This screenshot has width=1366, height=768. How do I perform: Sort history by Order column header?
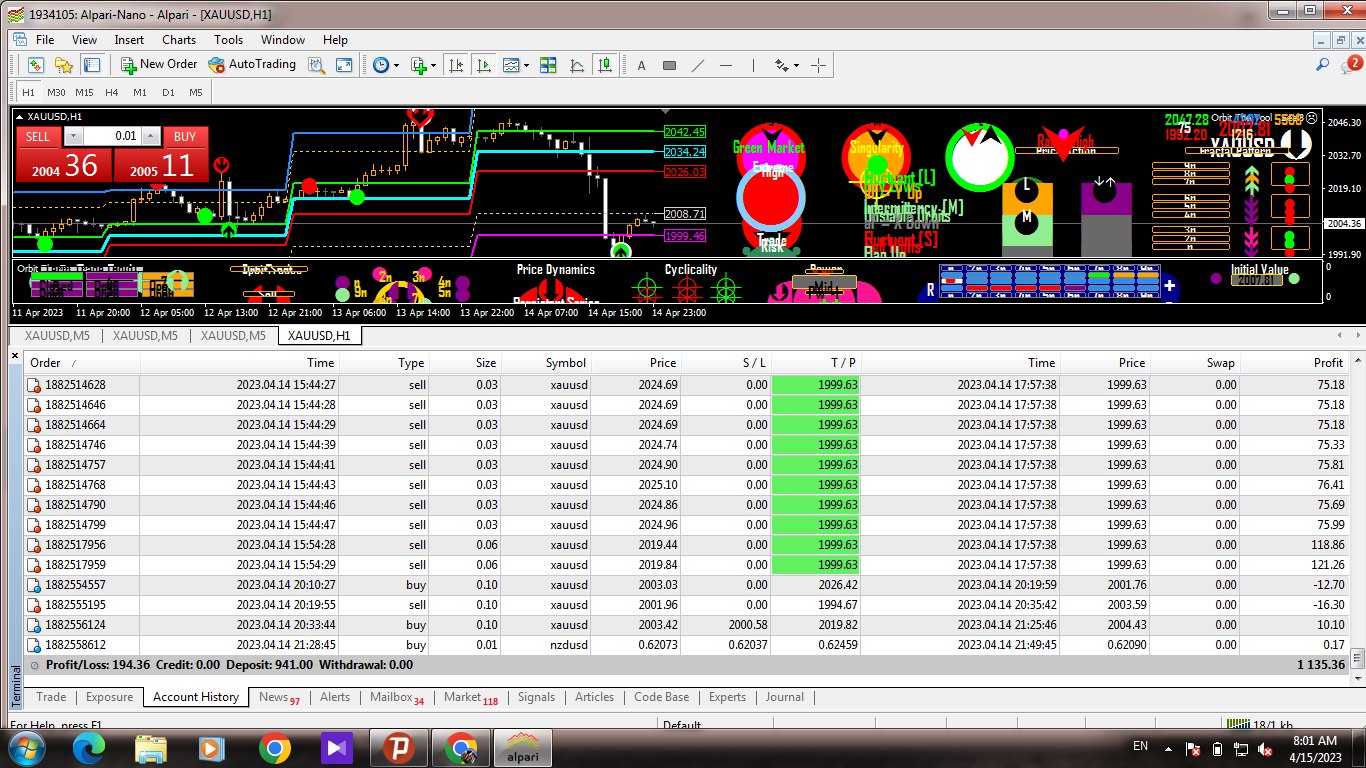tap(82, 363)
